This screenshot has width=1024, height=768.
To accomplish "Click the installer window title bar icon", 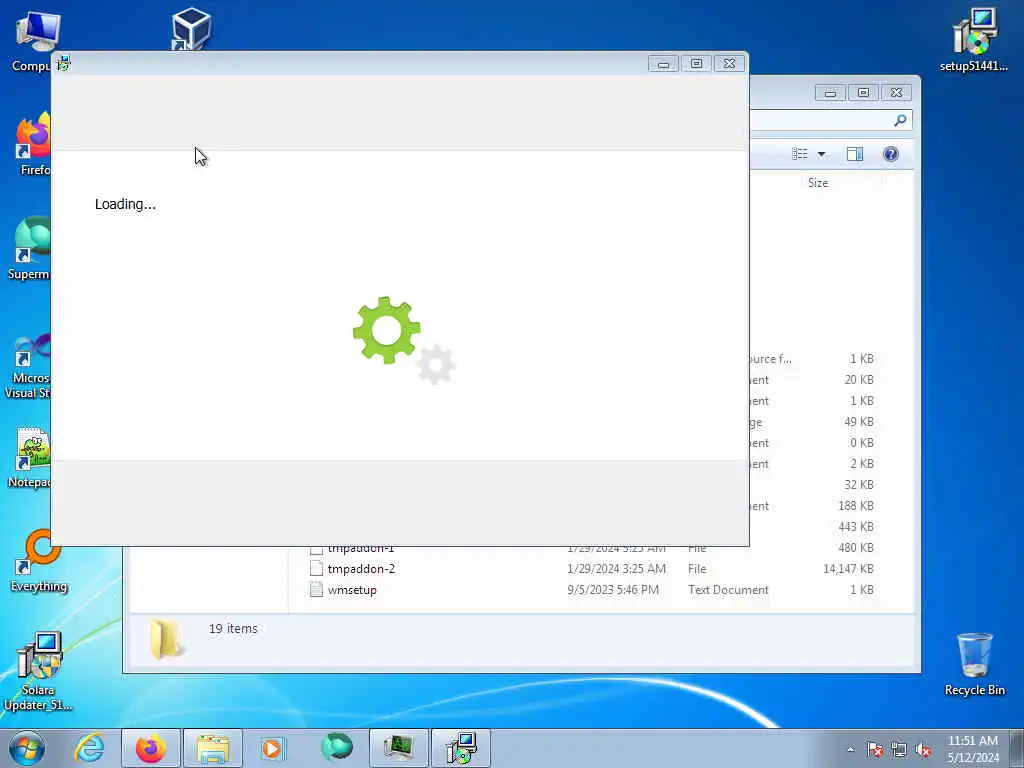I will (63, 63).
